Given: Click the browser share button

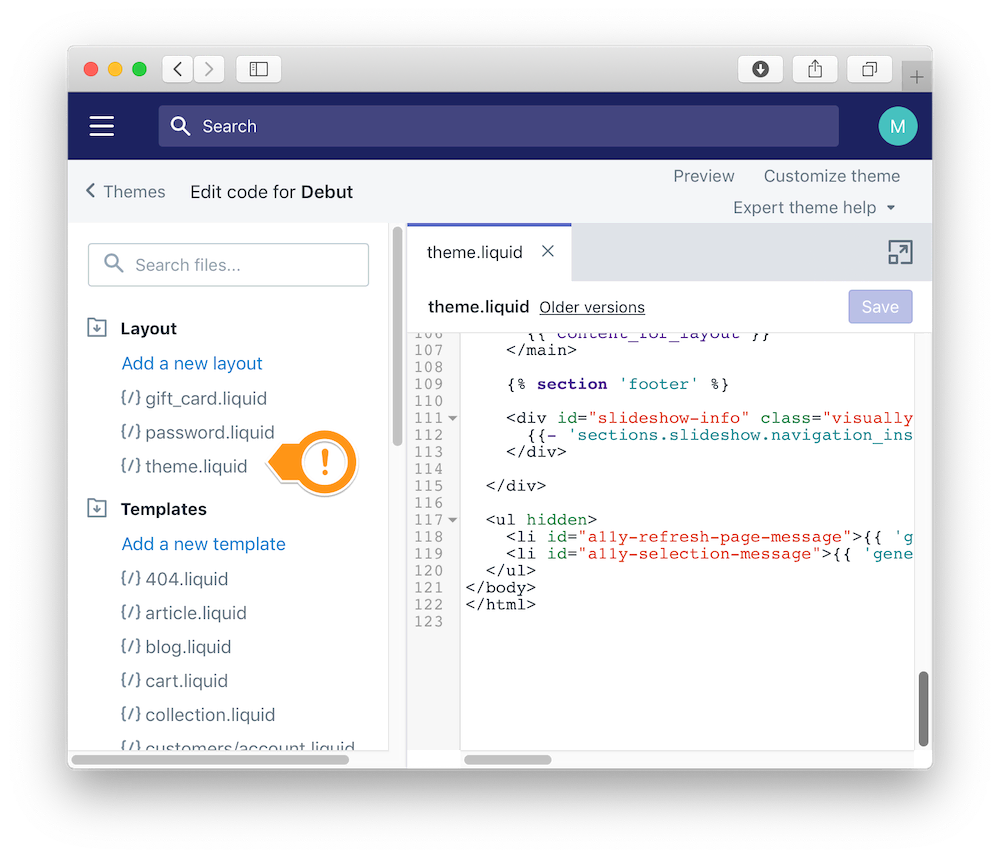Looking at the screenshot, I should (x=814, y=69).
